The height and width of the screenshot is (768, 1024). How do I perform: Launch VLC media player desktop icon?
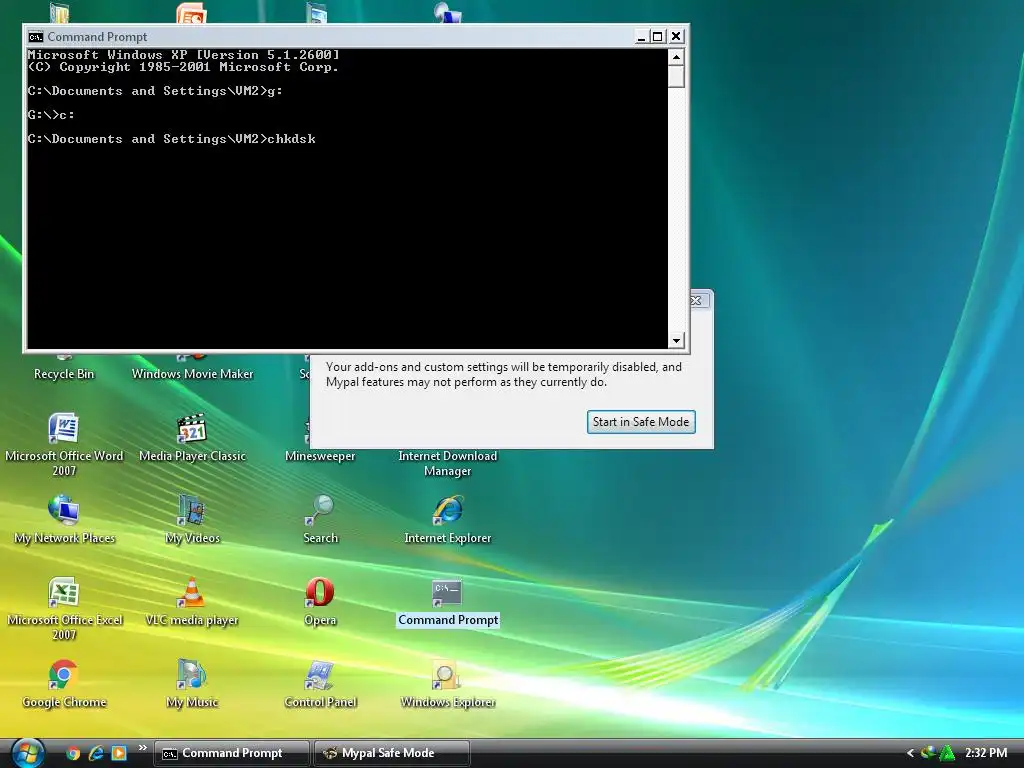[191, 593]
